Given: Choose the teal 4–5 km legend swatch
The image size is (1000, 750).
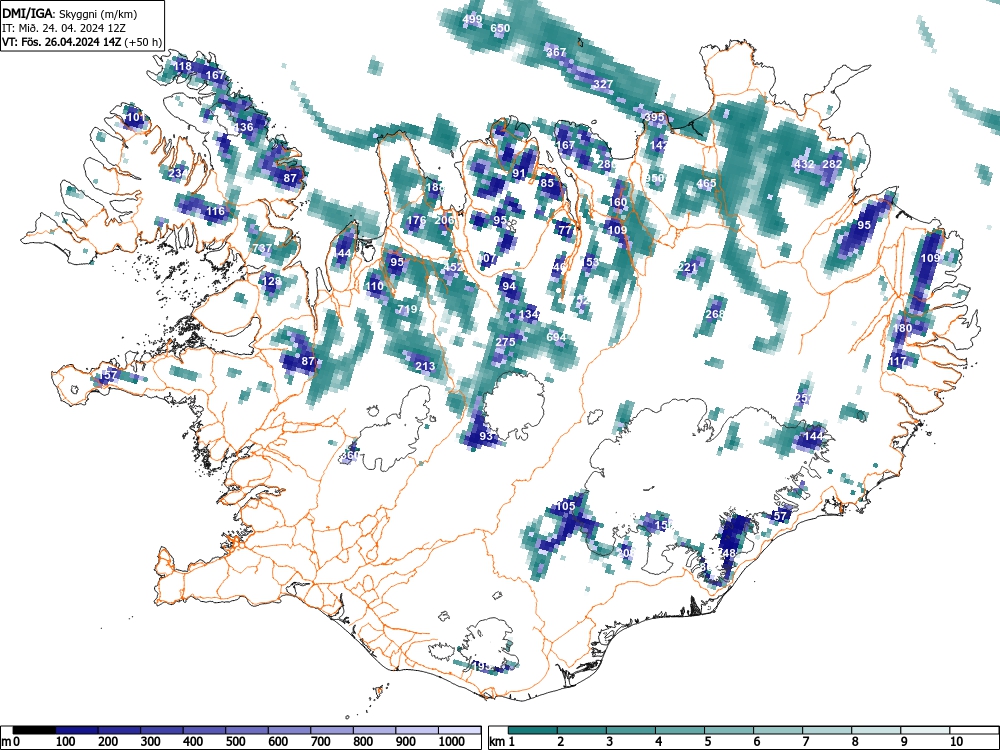Looking at the screenshot, I should click(x=680, y=730).
